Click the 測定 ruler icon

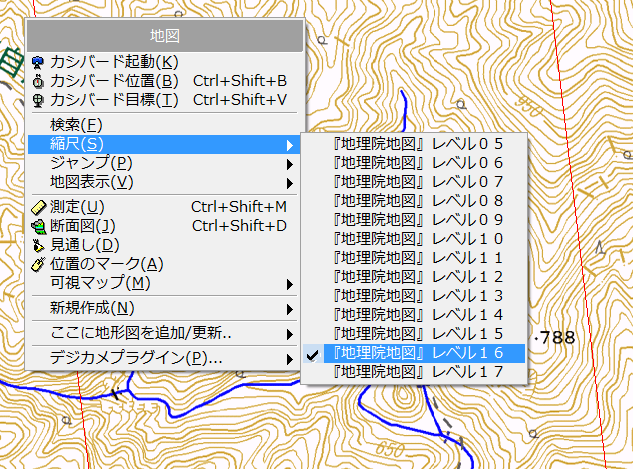tap(38, 207)
